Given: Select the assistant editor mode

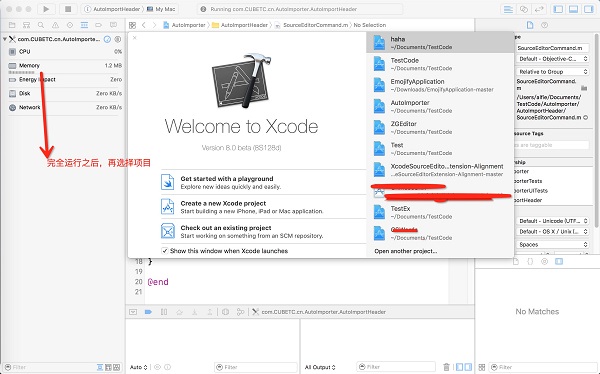Looking at the screenshot, I should pyautogui.click(x=523, y=9).
